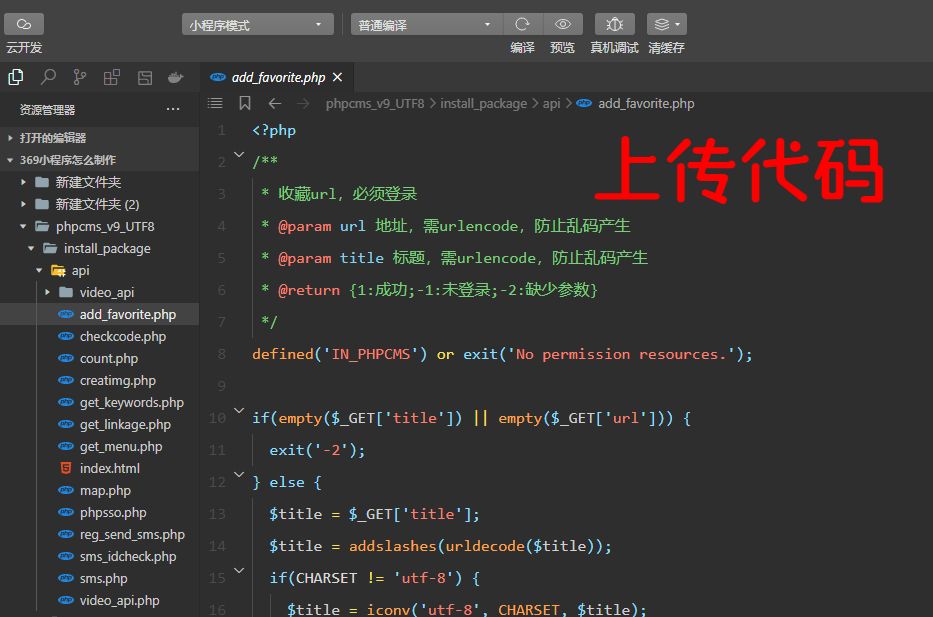This screenshot has width=933, height=617.
Task: Toggle code folding on line 10 if statement
Action: tap(238, 412)
